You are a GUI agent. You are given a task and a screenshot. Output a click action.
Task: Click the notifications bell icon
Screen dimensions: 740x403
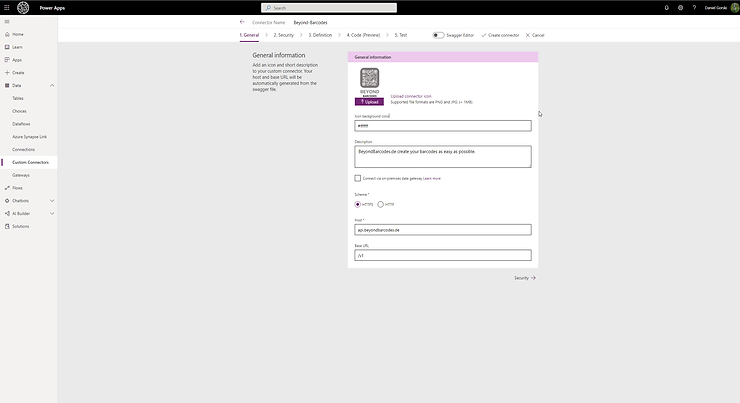pos(667,7)
